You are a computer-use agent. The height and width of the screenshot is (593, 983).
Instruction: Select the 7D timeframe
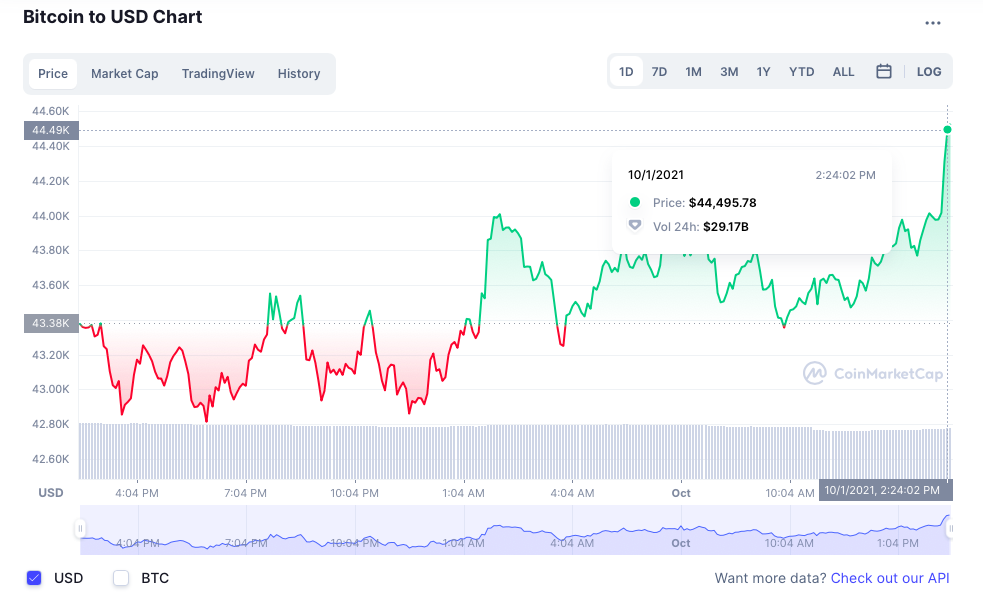(x=659, y=71)
